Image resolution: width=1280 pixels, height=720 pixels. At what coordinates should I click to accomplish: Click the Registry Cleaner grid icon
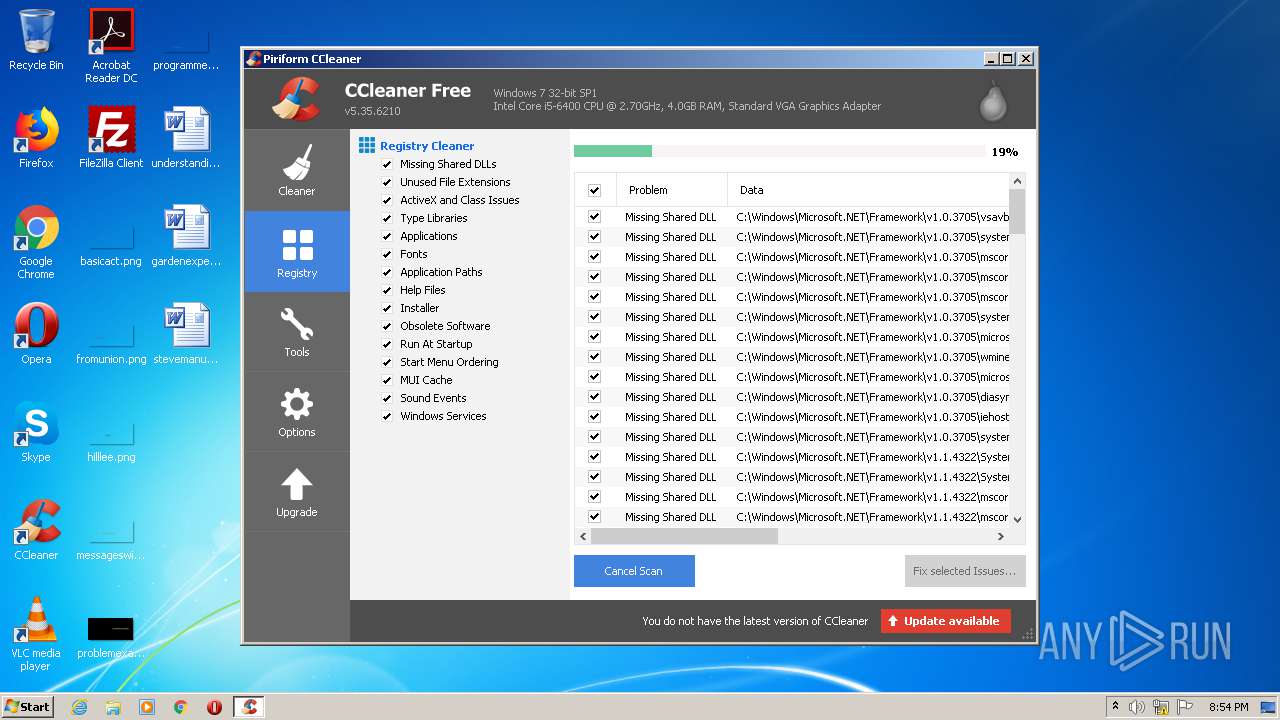click(367, 145)
